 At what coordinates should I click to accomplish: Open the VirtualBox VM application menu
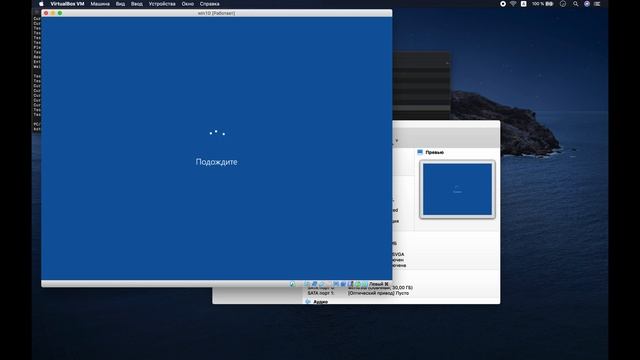click(x=67, y=4)
